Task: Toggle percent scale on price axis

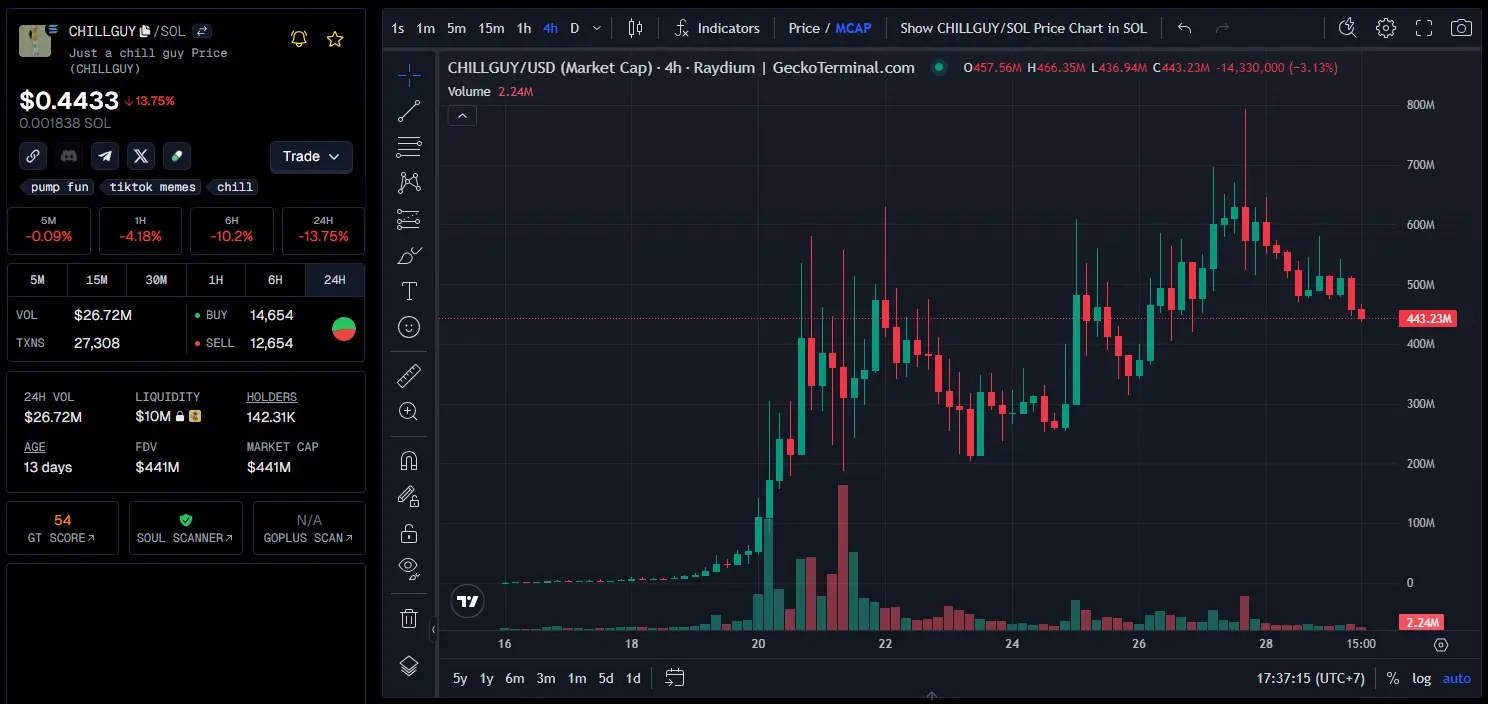Action: click(1393, 678)
